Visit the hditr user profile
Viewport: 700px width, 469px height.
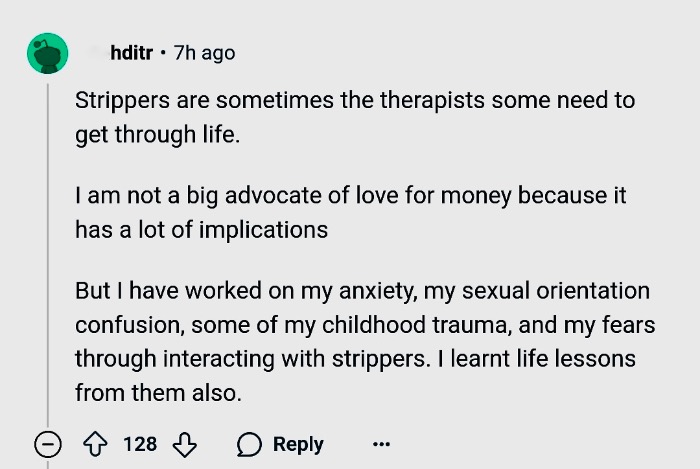pos(131,53)
